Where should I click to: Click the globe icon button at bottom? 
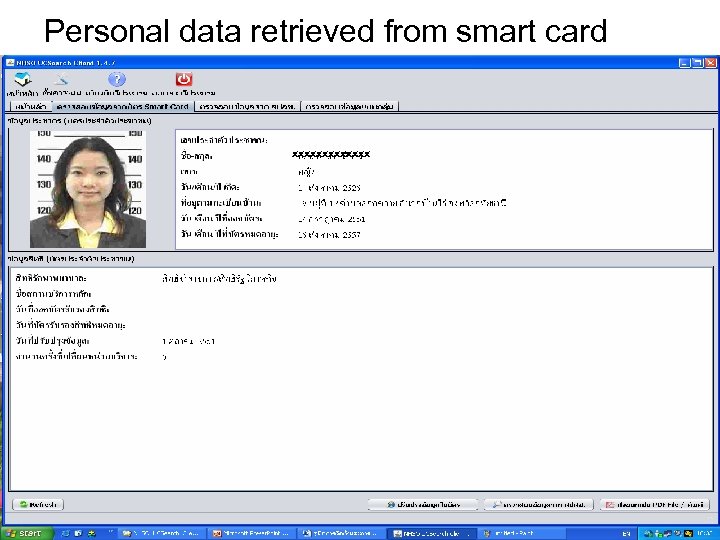tap(423, 505)
